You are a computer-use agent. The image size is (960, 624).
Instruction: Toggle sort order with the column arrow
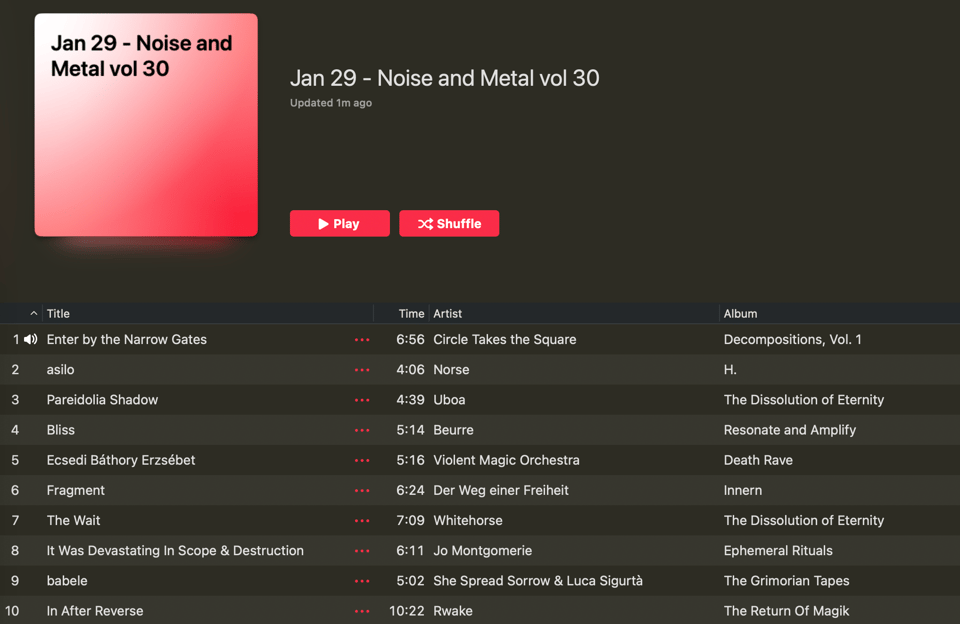click(x=33, y=314)
